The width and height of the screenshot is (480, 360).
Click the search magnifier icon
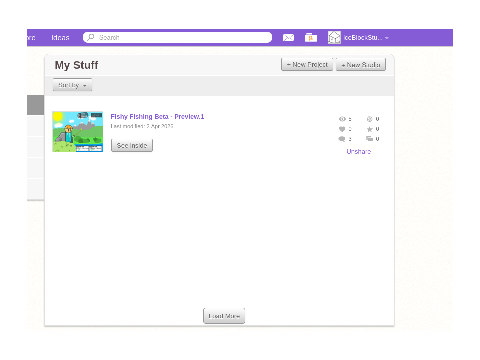click(90, 37)
